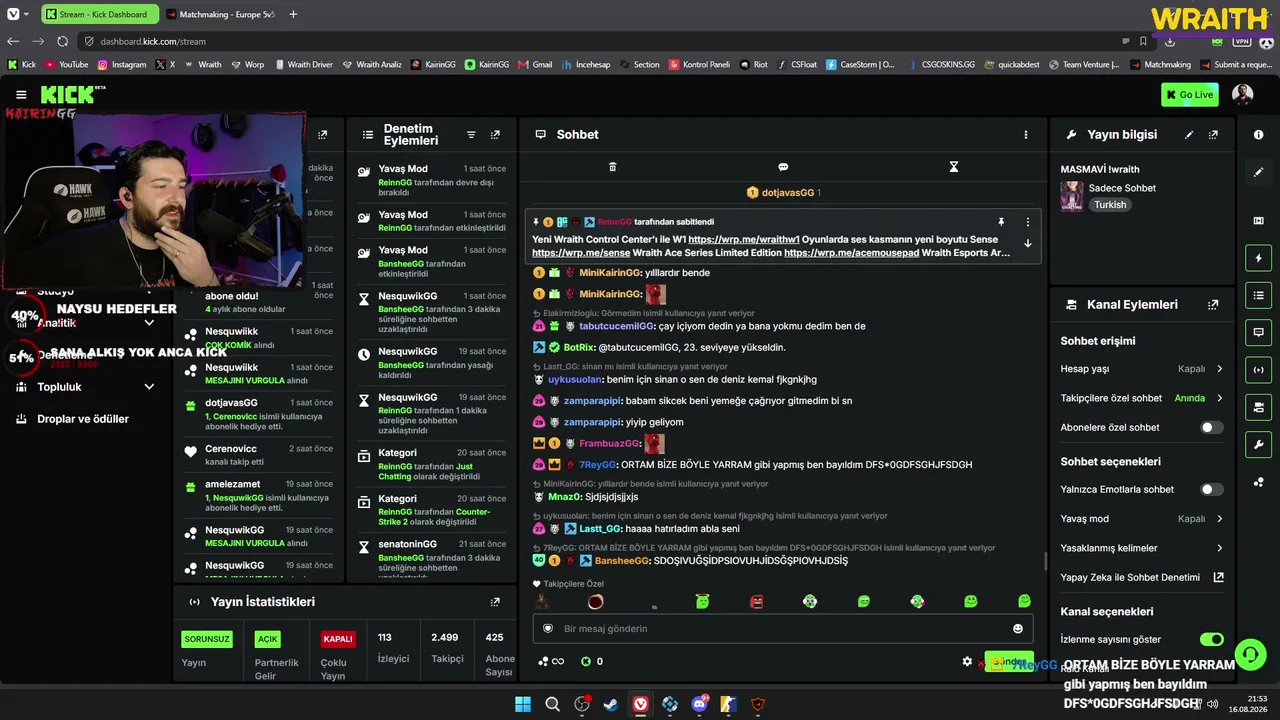Click the info icon in right sidebar
Screen dimensions: 1280x720
coord(1258,134)
